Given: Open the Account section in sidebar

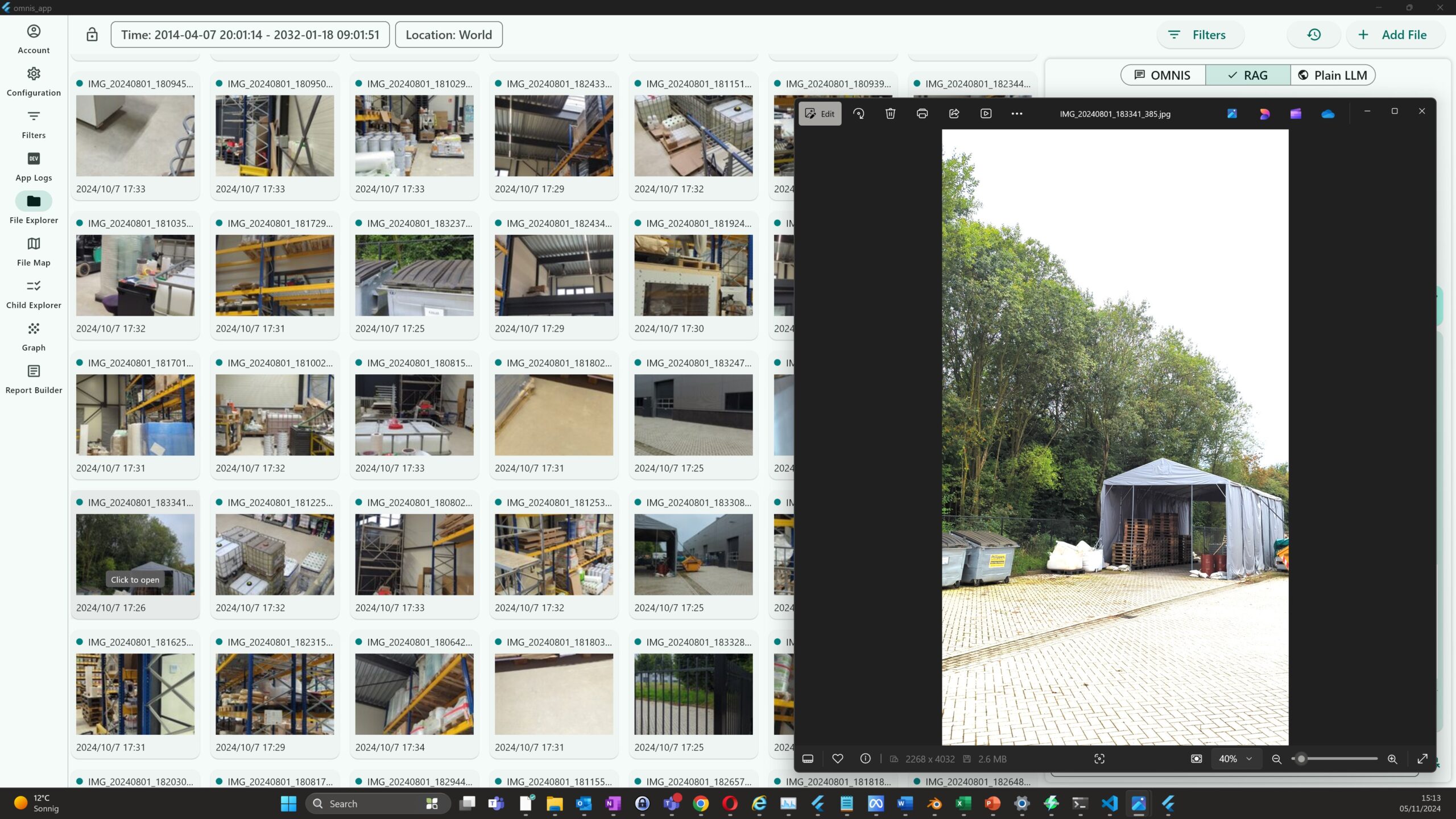Looking at the screenshot, I should [34, 39].
